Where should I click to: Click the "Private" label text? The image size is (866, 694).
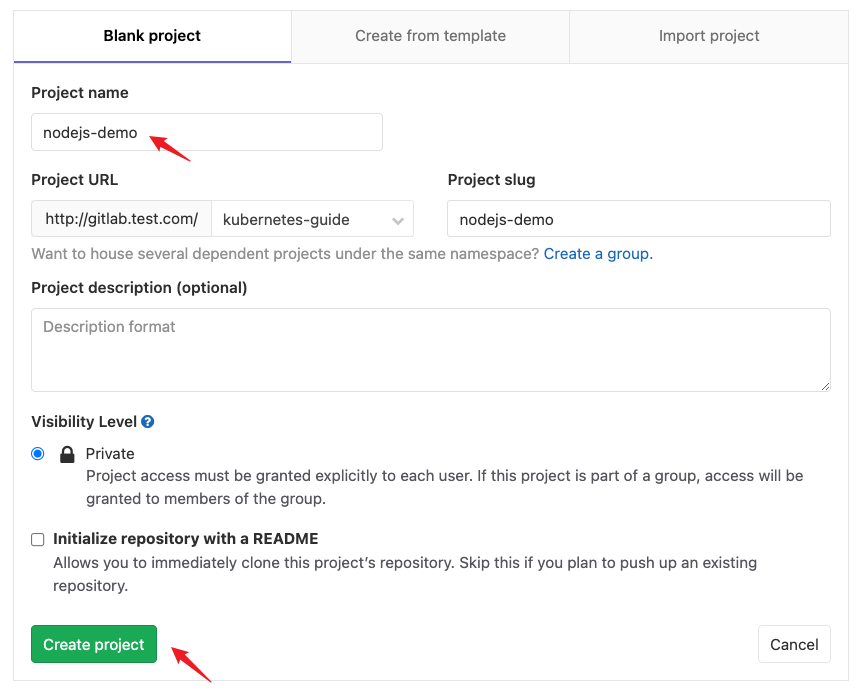[110, 454]
